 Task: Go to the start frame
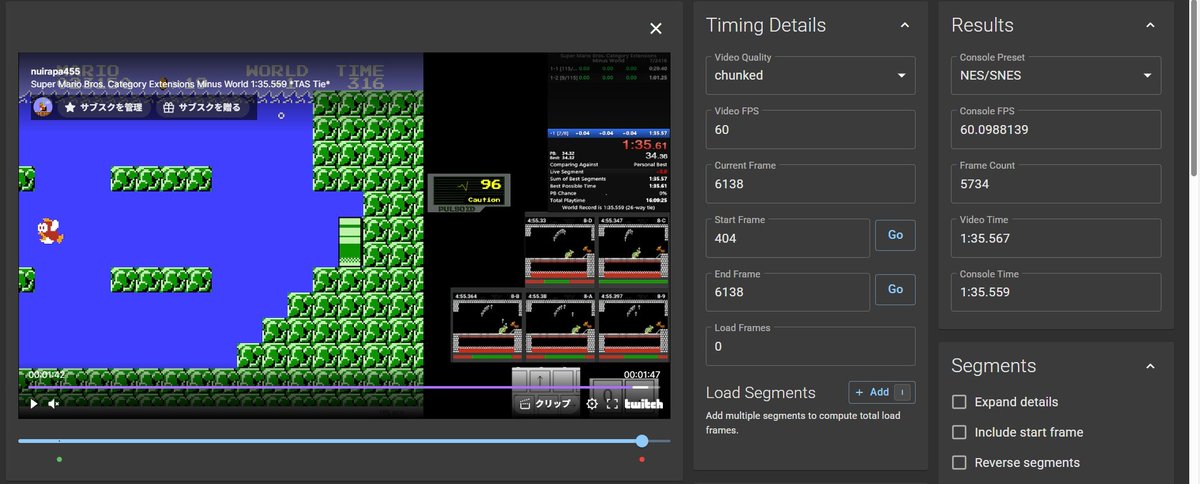tap(895, 235)
